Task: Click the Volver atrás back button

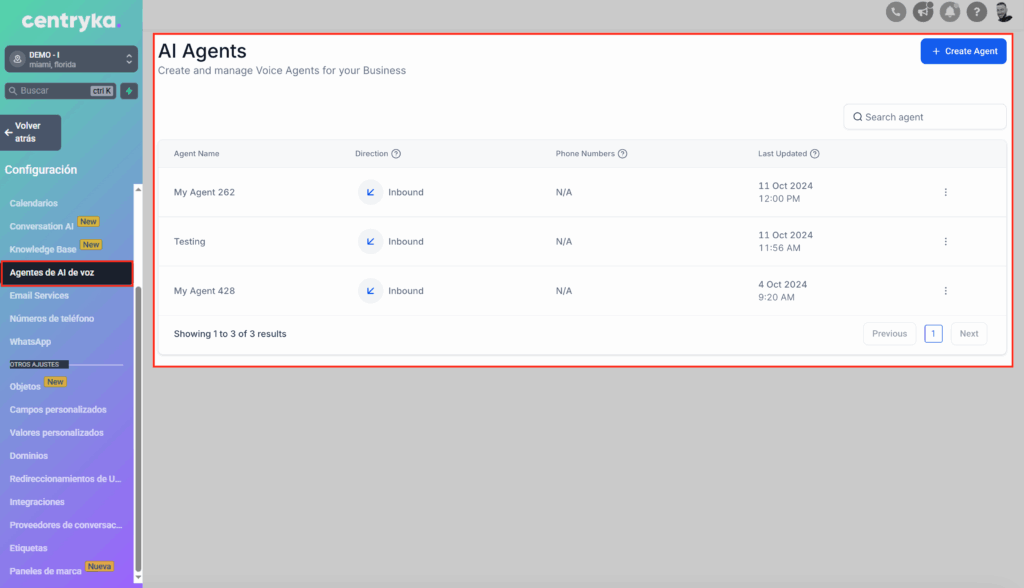Action: tap(32, 132)
